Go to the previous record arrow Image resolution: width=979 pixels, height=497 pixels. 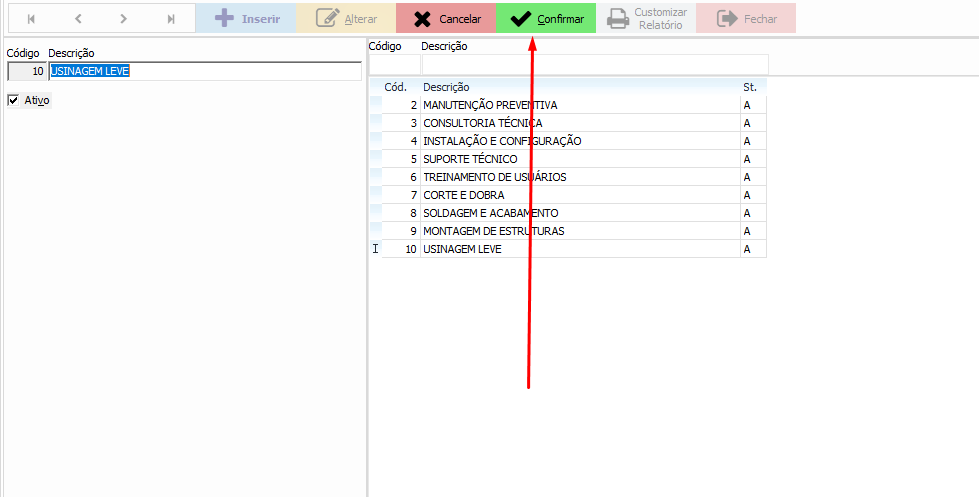coord(77,19)
